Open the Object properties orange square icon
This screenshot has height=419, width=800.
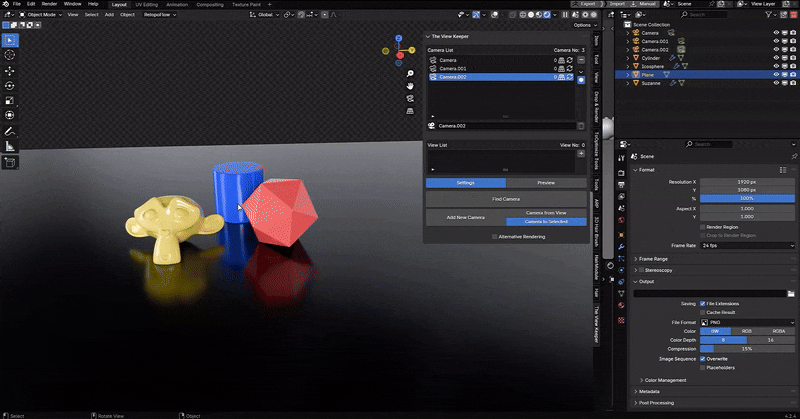(621, 235)
